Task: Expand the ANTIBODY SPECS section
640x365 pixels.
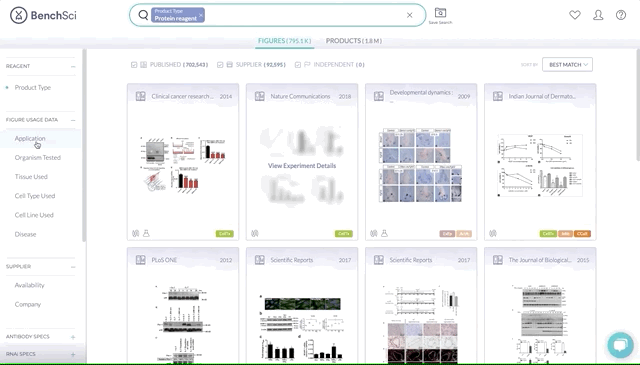Action: tap(73, 337)
